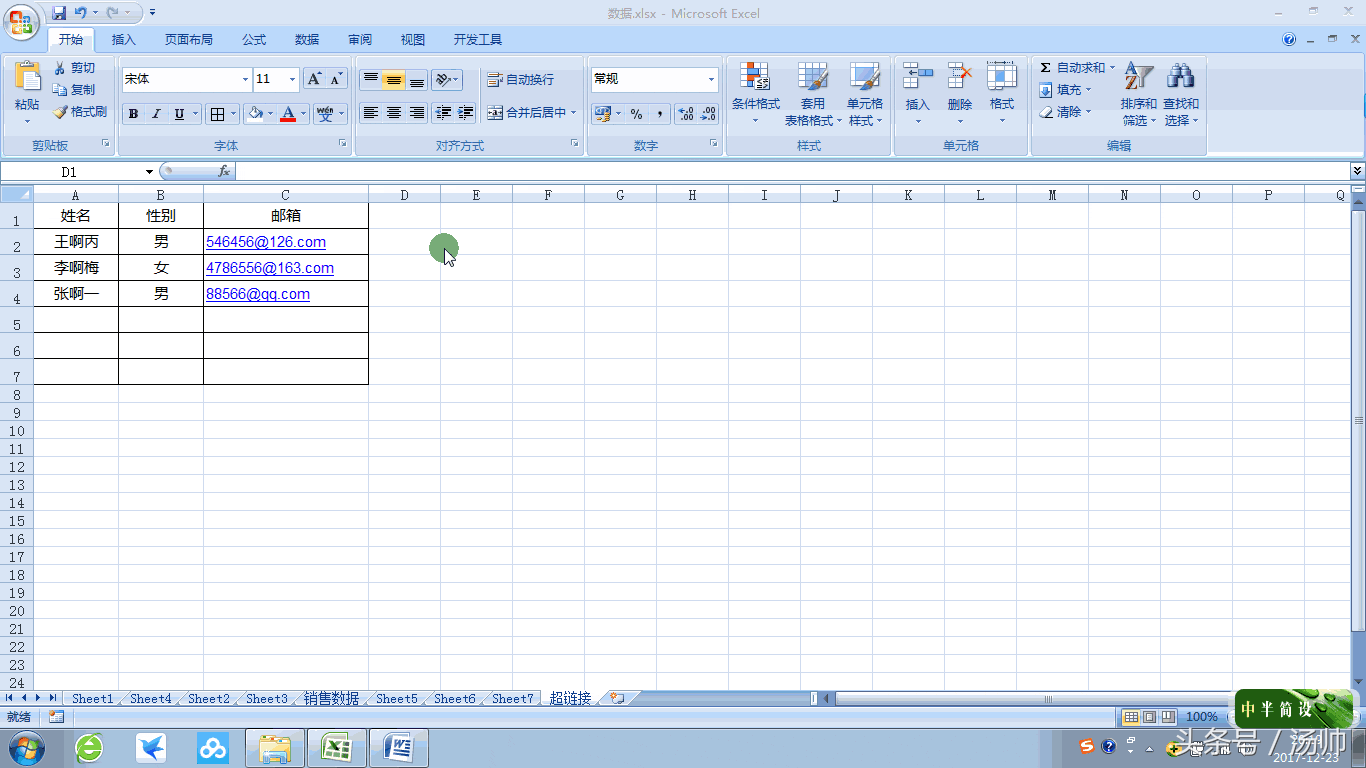Click the formula bar input field
1366x768 pixels.
point(792,172)
